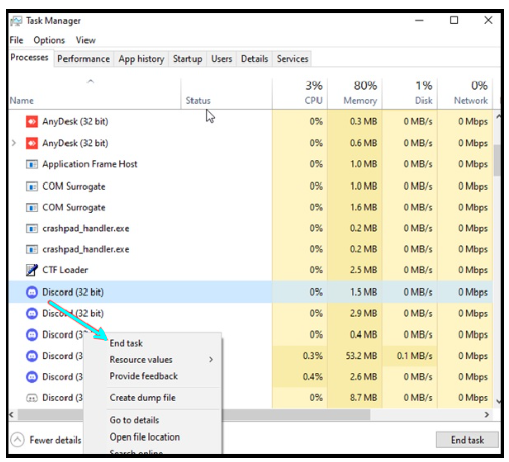Click the horizontal scrollbar thumb

pos(194,415)
